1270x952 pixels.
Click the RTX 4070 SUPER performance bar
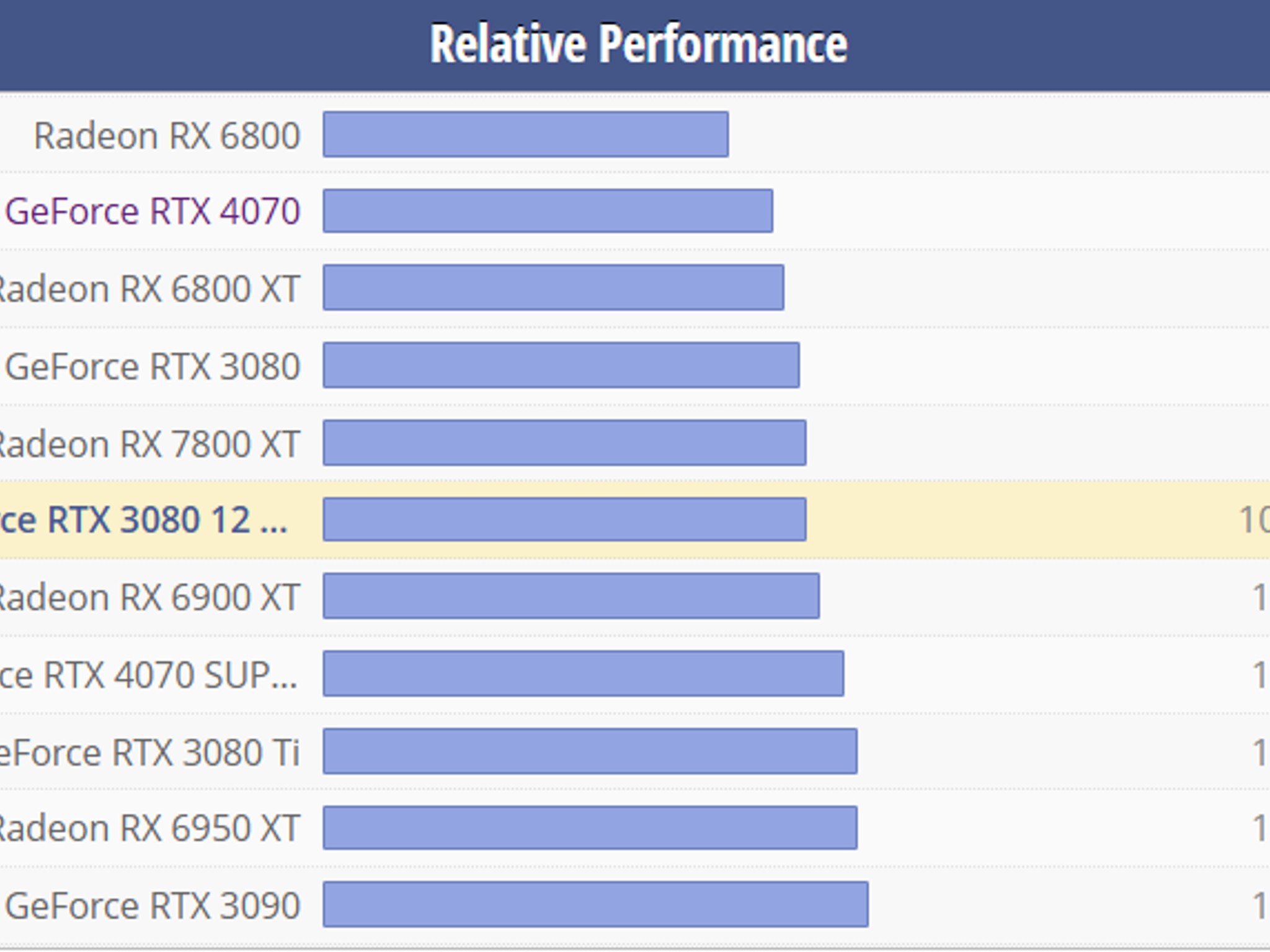point(584,674)
